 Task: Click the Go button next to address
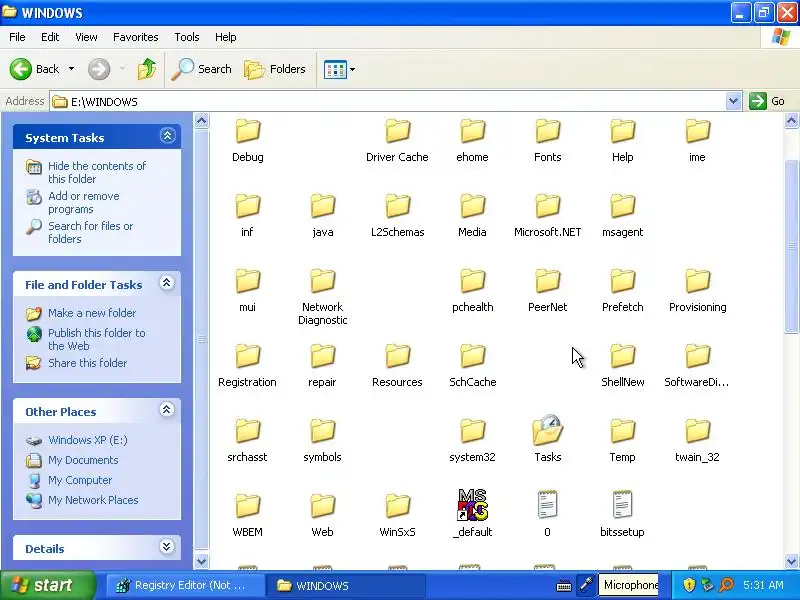[x=767, y=101]
